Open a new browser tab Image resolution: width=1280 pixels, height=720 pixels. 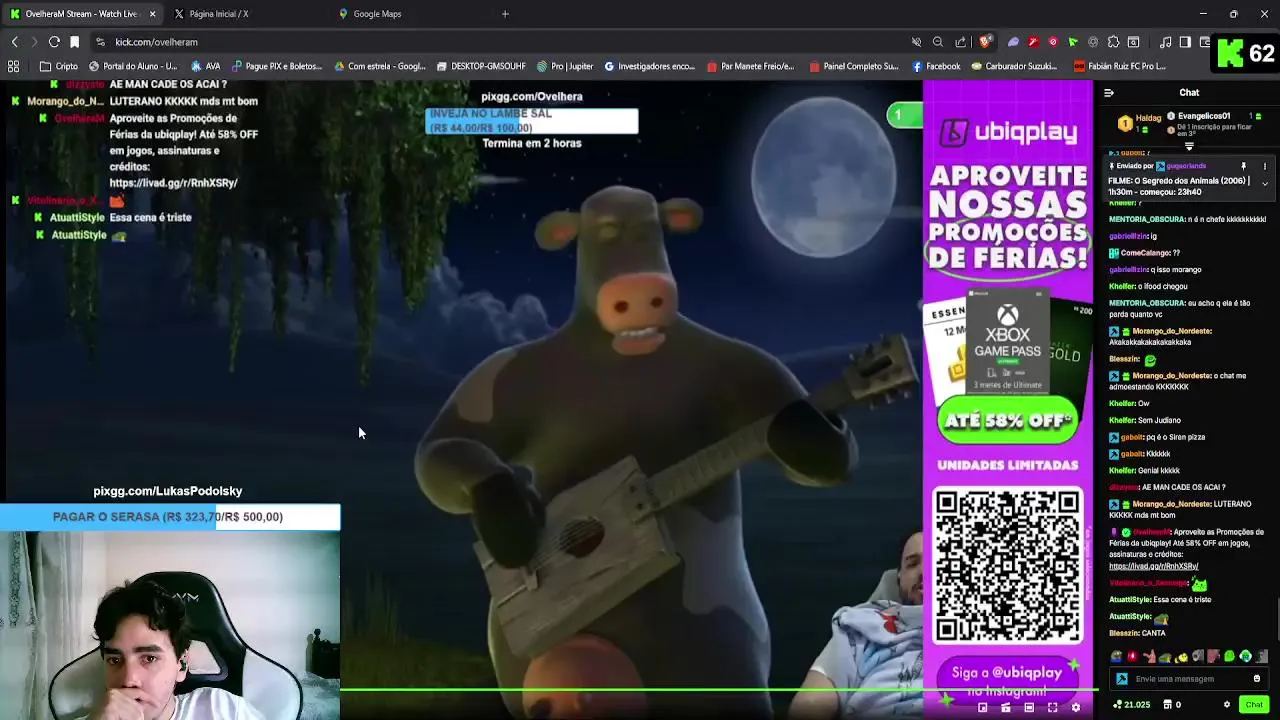pos(505,14)
